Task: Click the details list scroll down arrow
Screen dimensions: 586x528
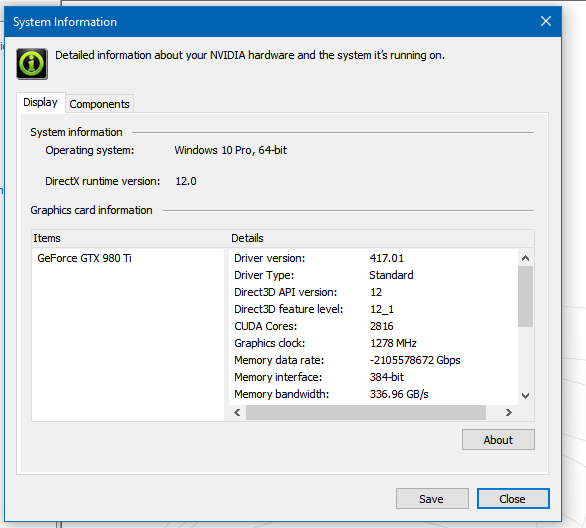Action: click(x=525, y=396)
